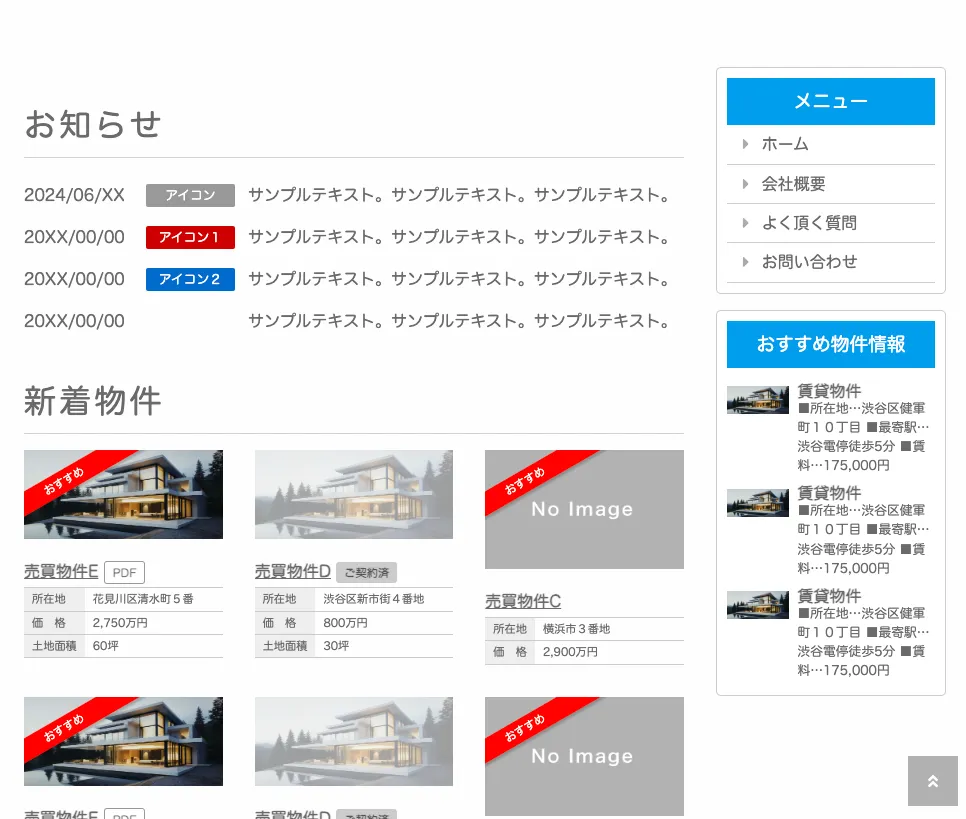Click the blue アイコン２ badge

click(x=190, y=279)
